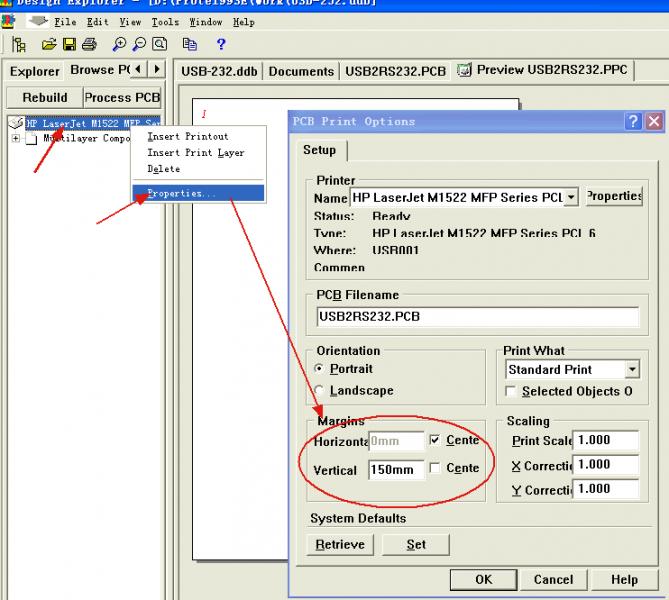Click the Process PCB button
This screenshot has width=669, height=600.
pyautogui.click(x=122, y=98)
